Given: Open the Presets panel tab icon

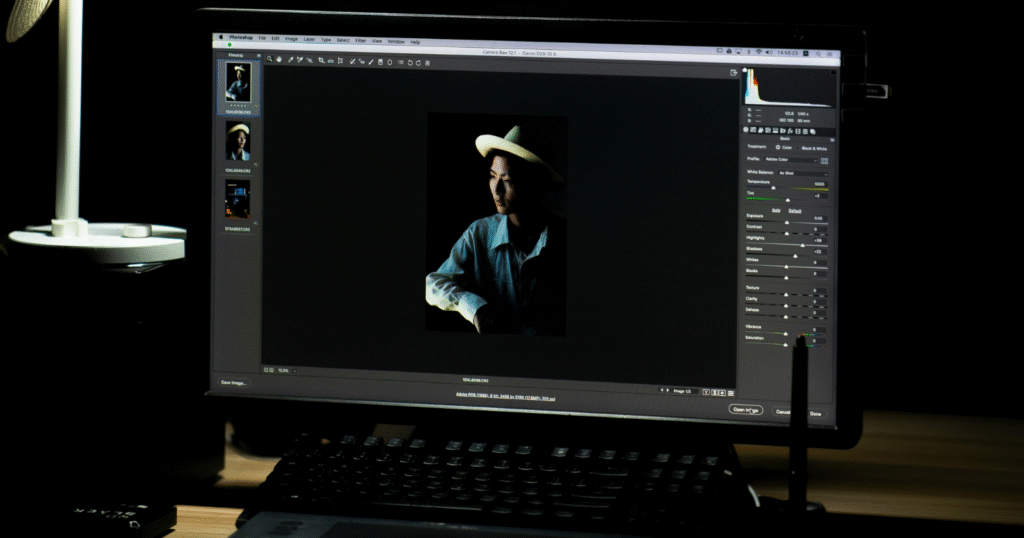Looking at the screenshot, I should pos(805,131).
